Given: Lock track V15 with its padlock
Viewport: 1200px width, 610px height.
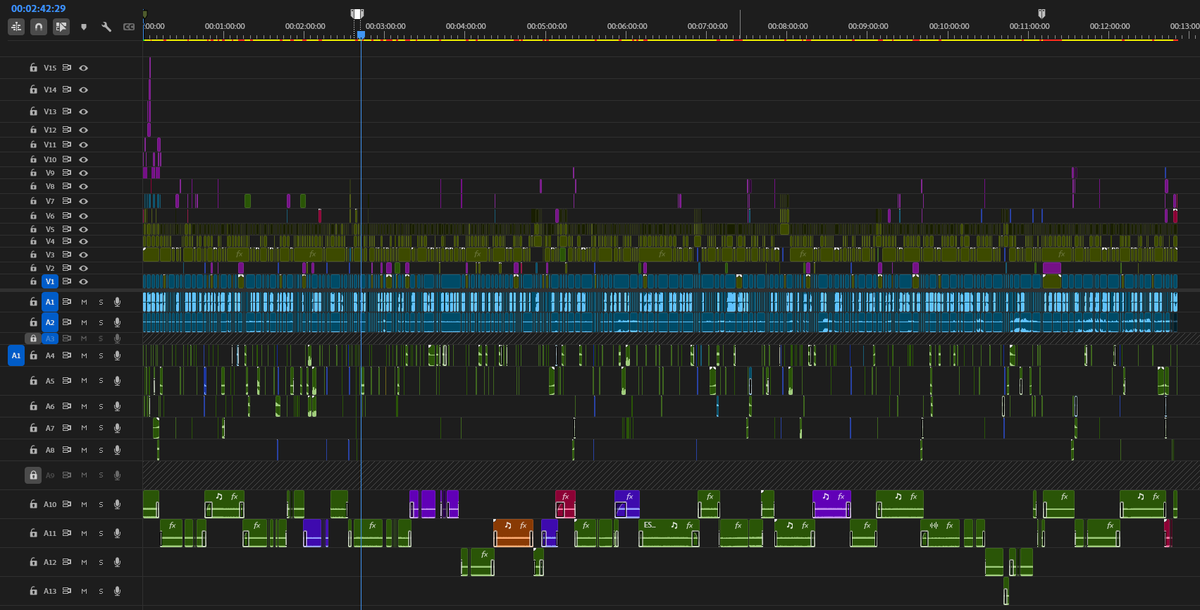Looking at the screenshot, I should click(33, 68).
